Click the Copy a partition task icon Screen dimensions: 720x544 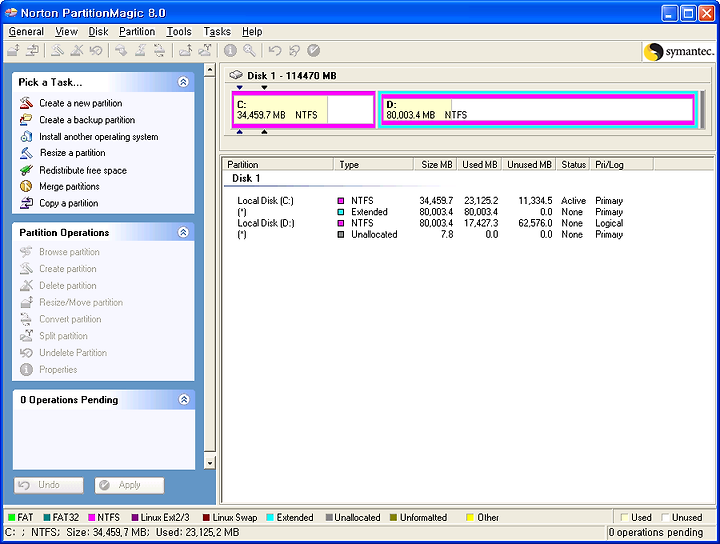(26, 203)
